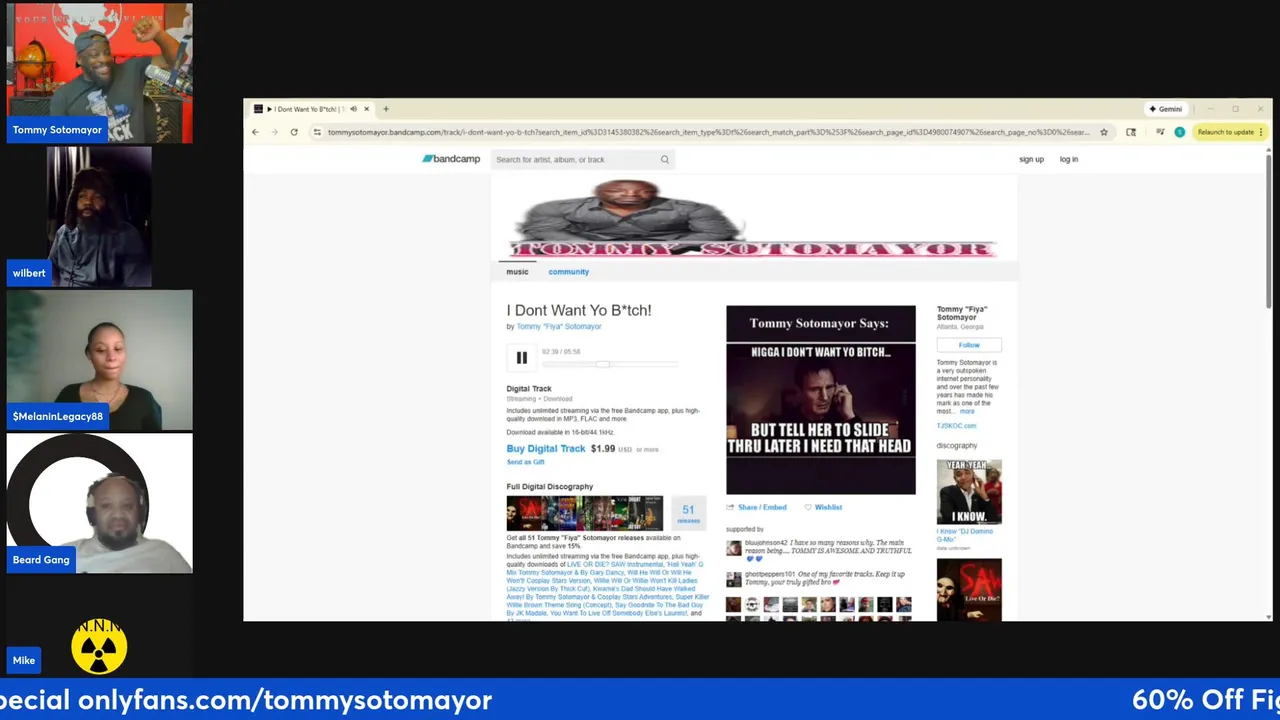Open the Chrome profile avatar
This screenshot has width=1280, height=720.
pos(1180,132)
